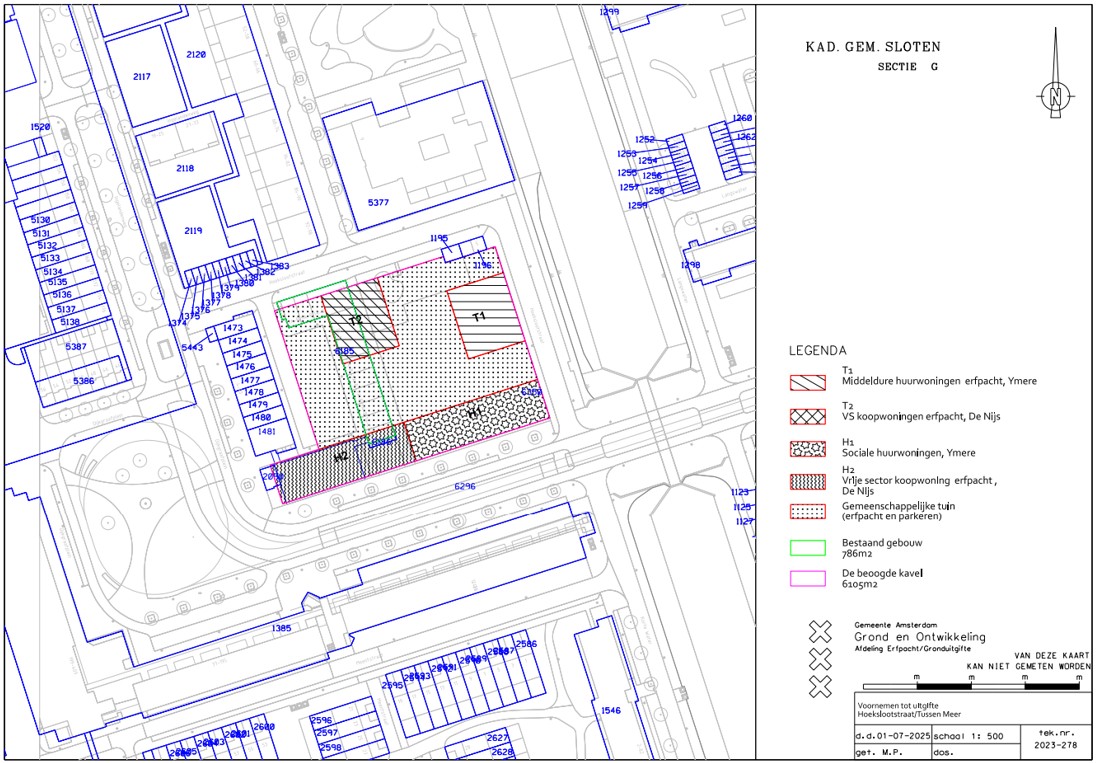This screenshot has width=1096, height=763.
Task: Select the T1 hatched legend swatch
Action: (x=807, y=382)
